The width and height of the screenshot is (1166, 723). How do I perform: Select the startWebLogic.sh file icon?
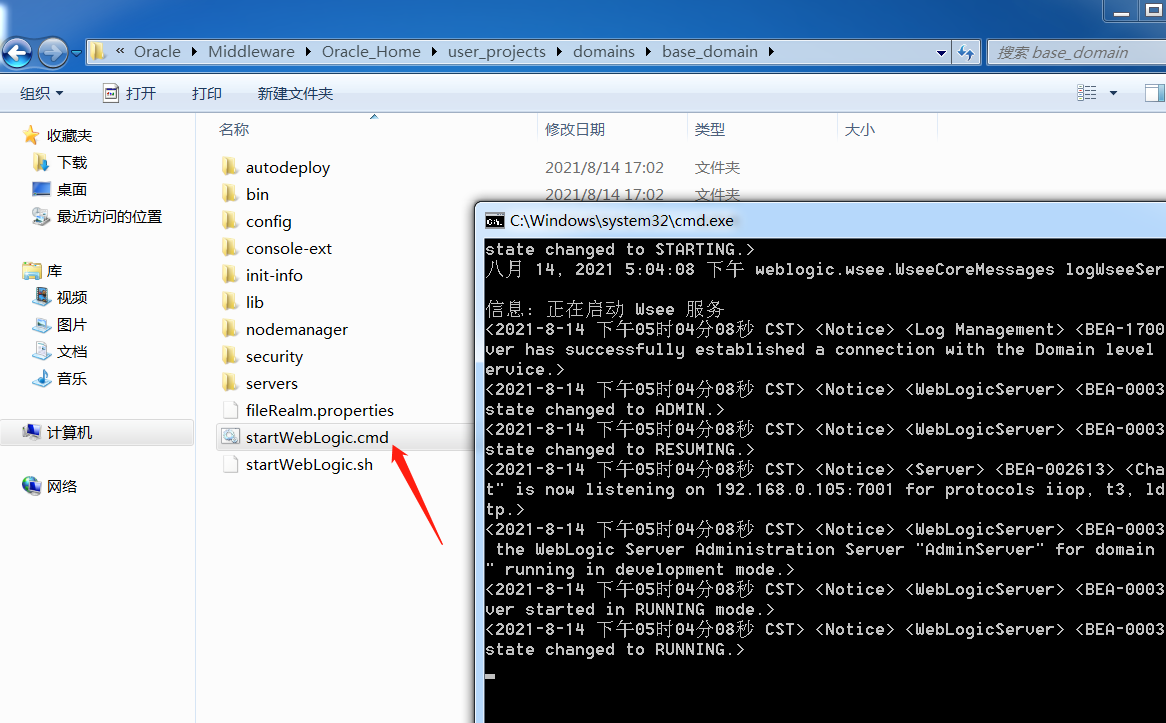tap(231, 464)
